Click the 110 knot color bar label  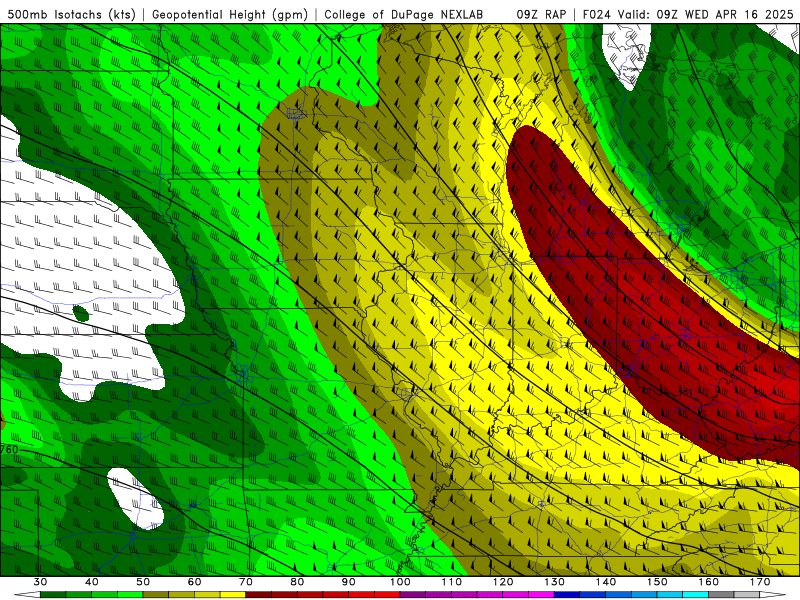452,582
